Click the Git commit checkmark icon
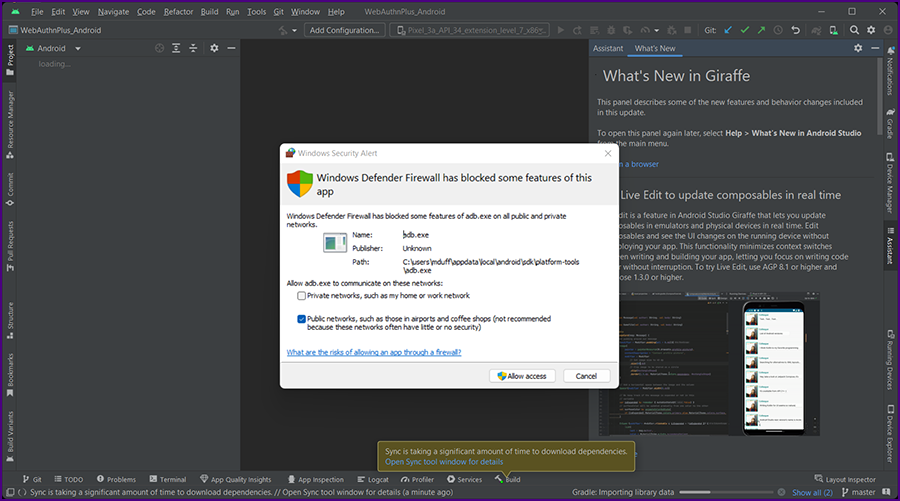The height and width of the screenshot is (501, 900). coord(744,30)
